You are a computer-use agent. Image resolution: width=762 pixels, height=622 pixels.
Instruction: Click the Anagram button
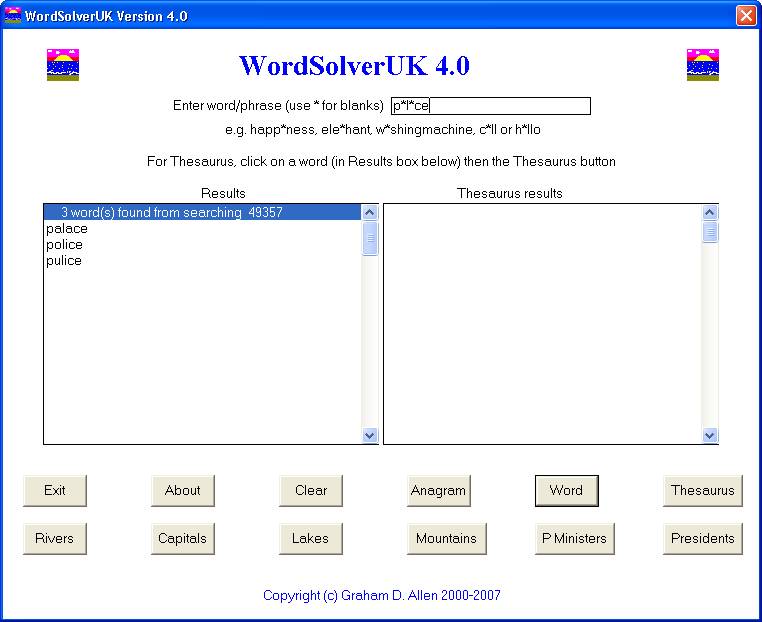438,491
